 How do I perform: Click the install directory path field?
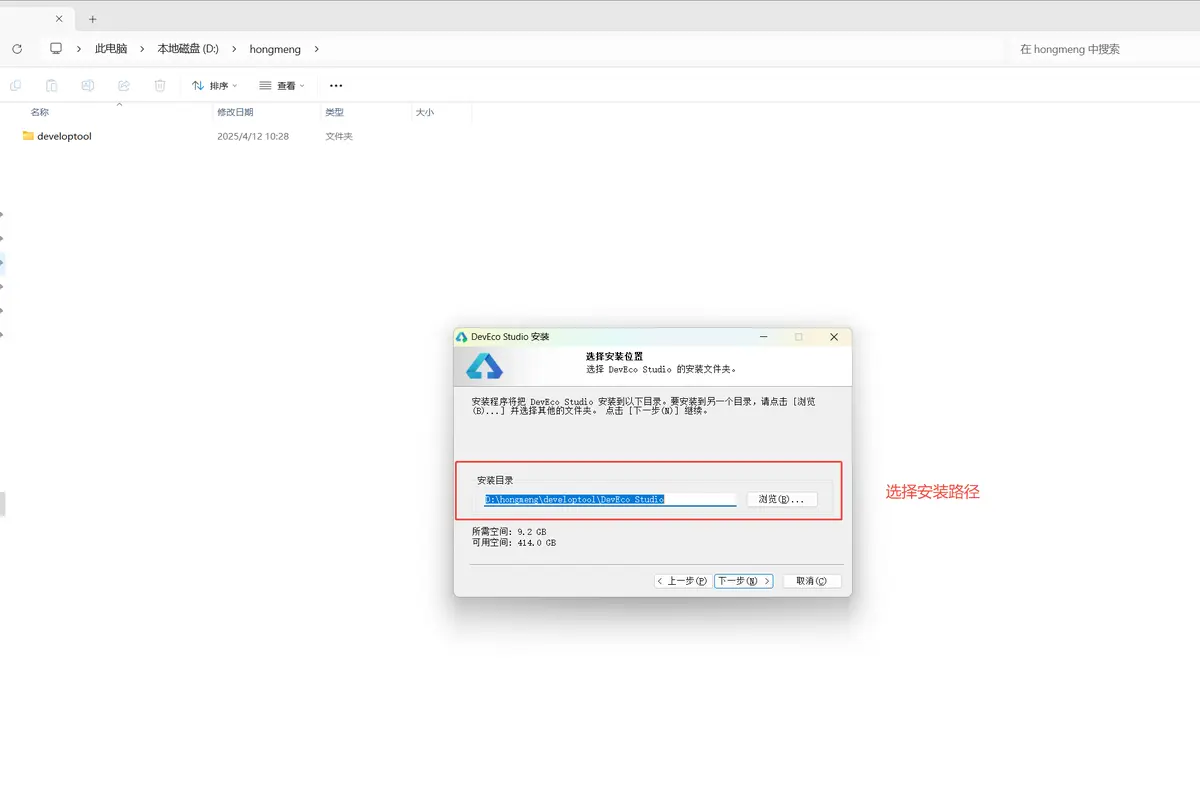610,499
